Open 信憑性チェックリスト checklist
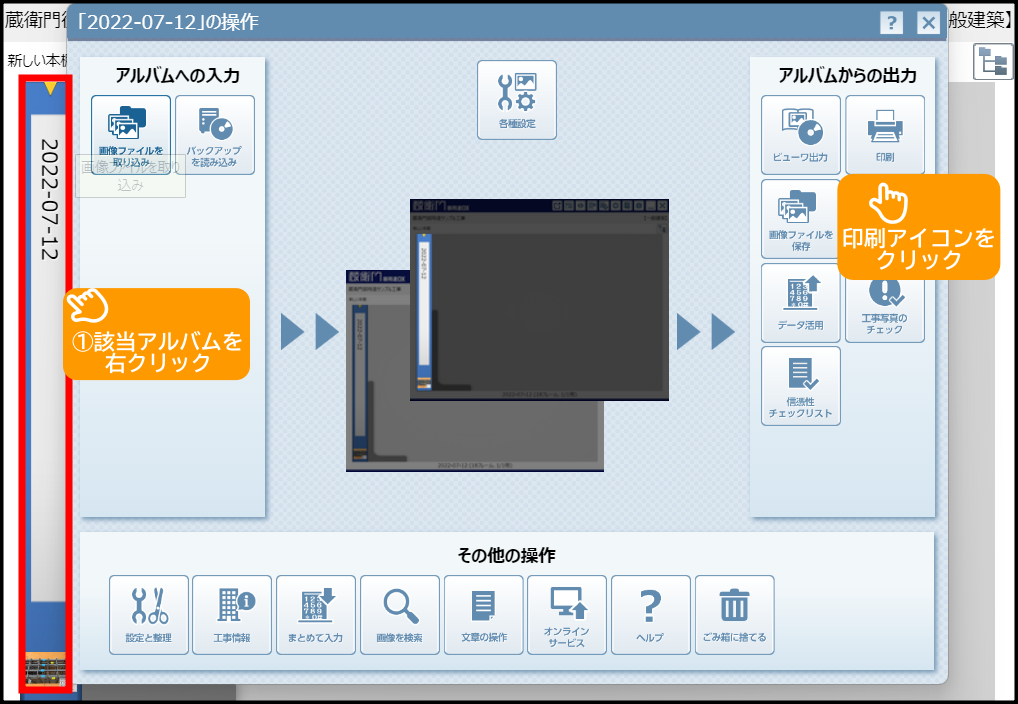The image size is (1018, 704). tap(800, 386)
